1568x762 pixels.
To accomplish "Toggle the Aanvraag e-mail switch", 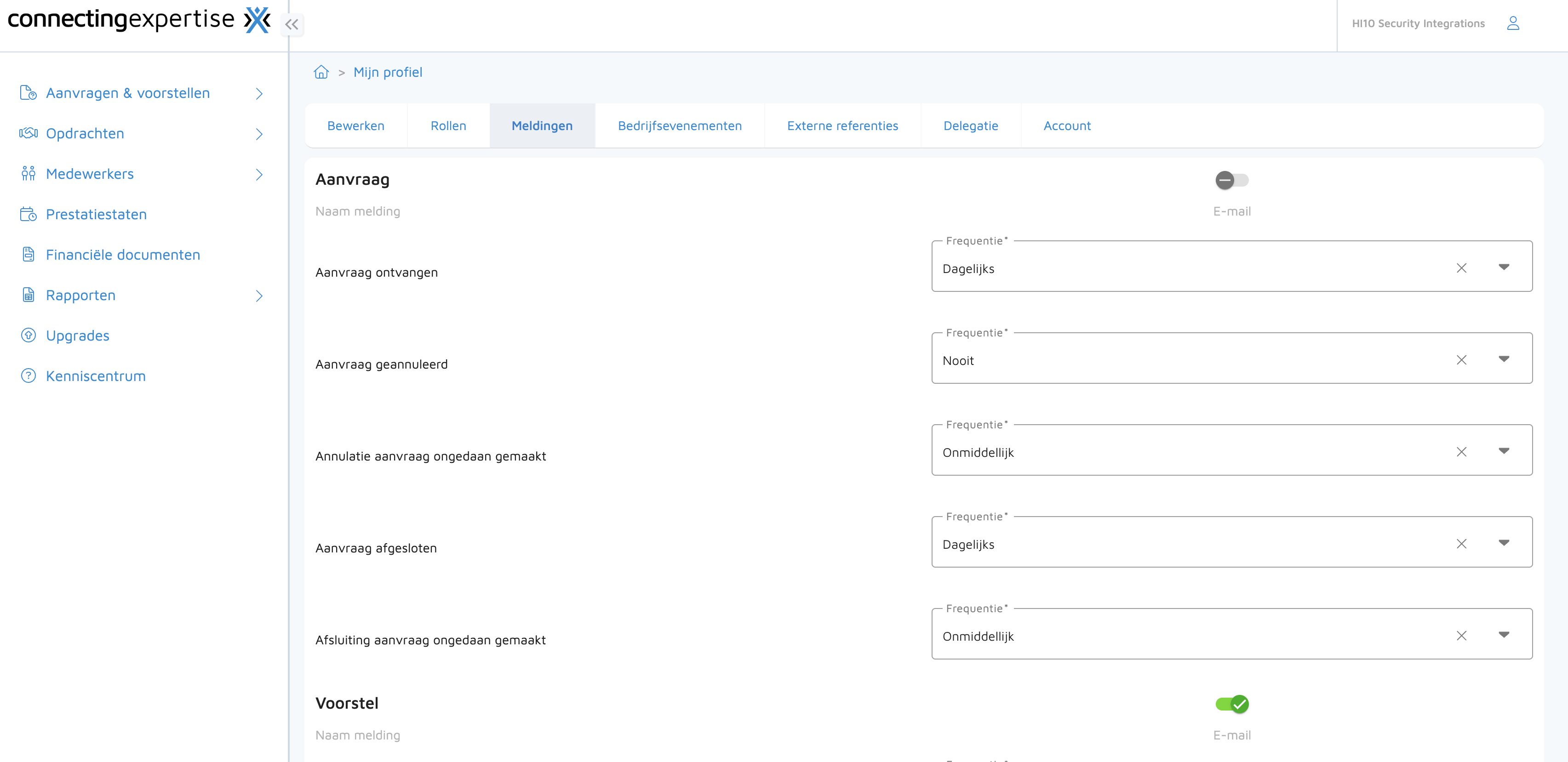I will [1232, 180].
